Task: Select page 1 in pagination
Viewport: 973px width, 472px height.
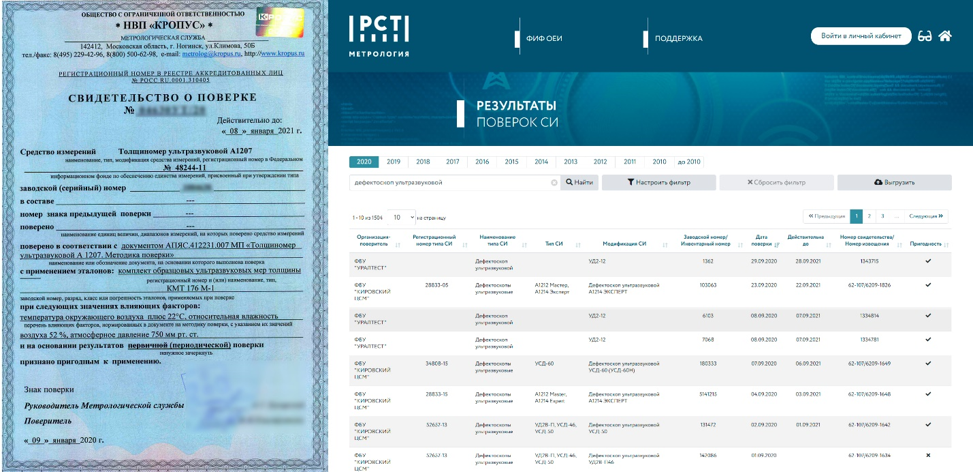Action: click(856, 216)
